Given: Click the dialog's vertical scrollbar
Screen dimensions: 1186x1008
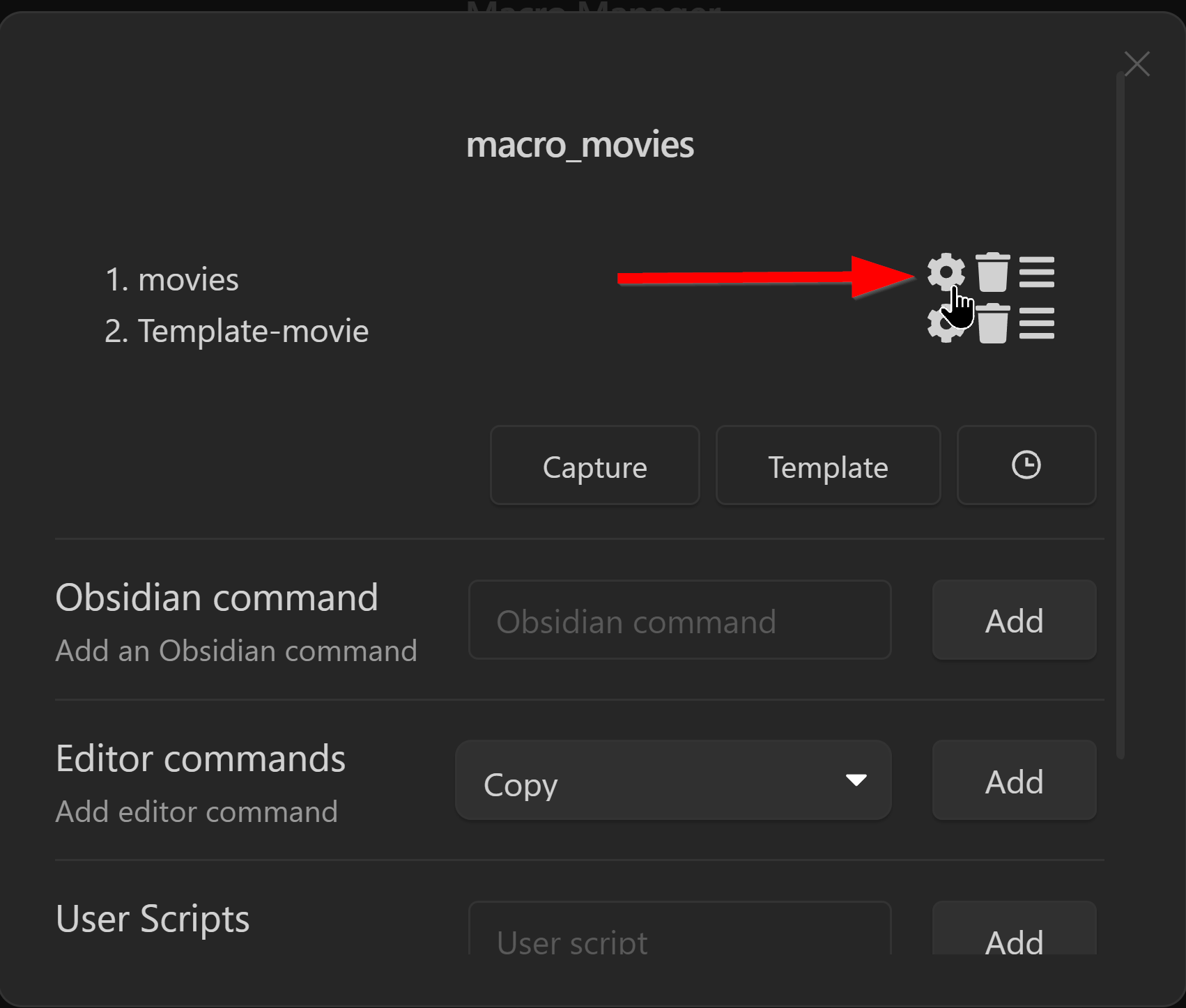Looking at the screenshot, I should click(1120, 415).
